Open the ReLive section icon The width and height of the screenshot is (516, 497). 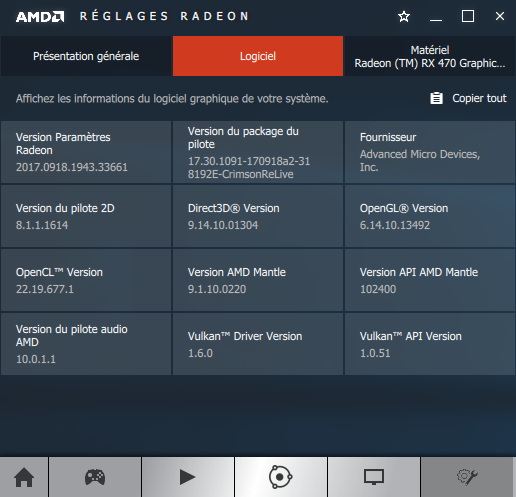tap(281, 477)
